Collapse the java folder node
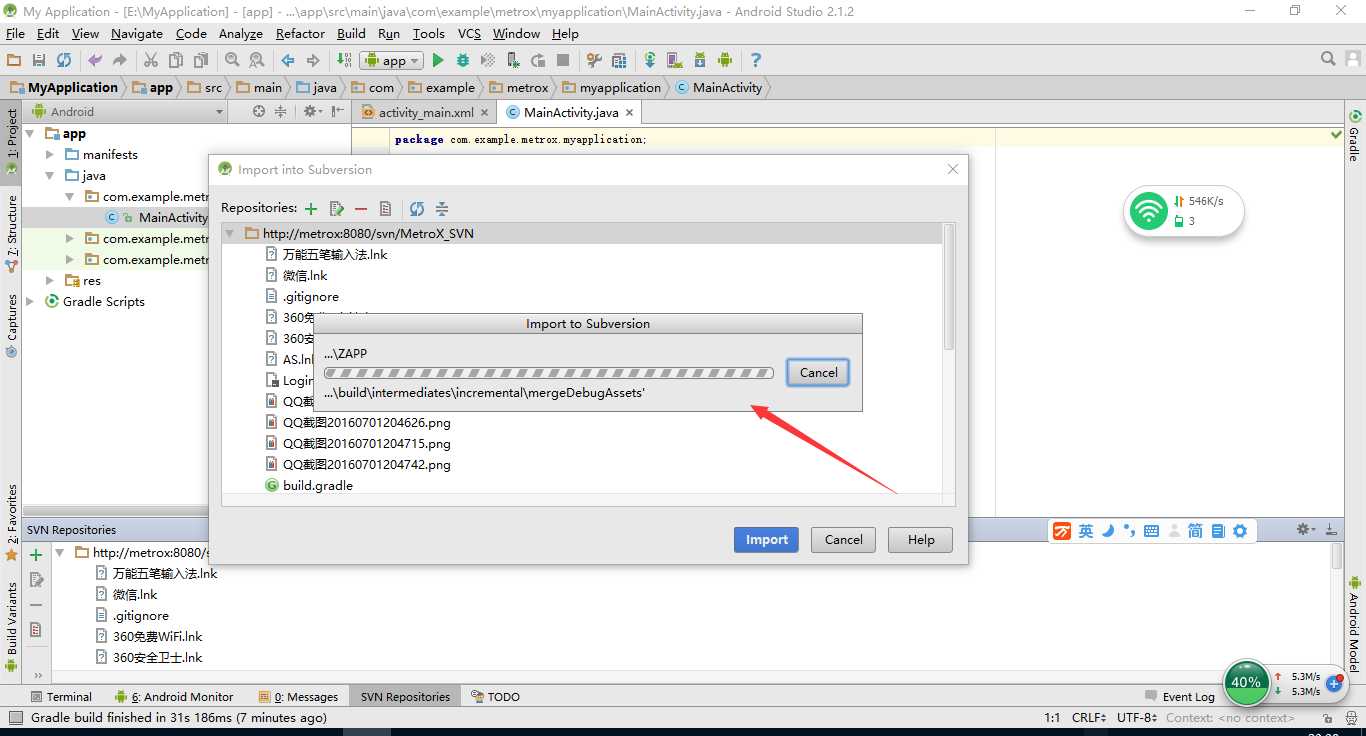 point(50,175)
